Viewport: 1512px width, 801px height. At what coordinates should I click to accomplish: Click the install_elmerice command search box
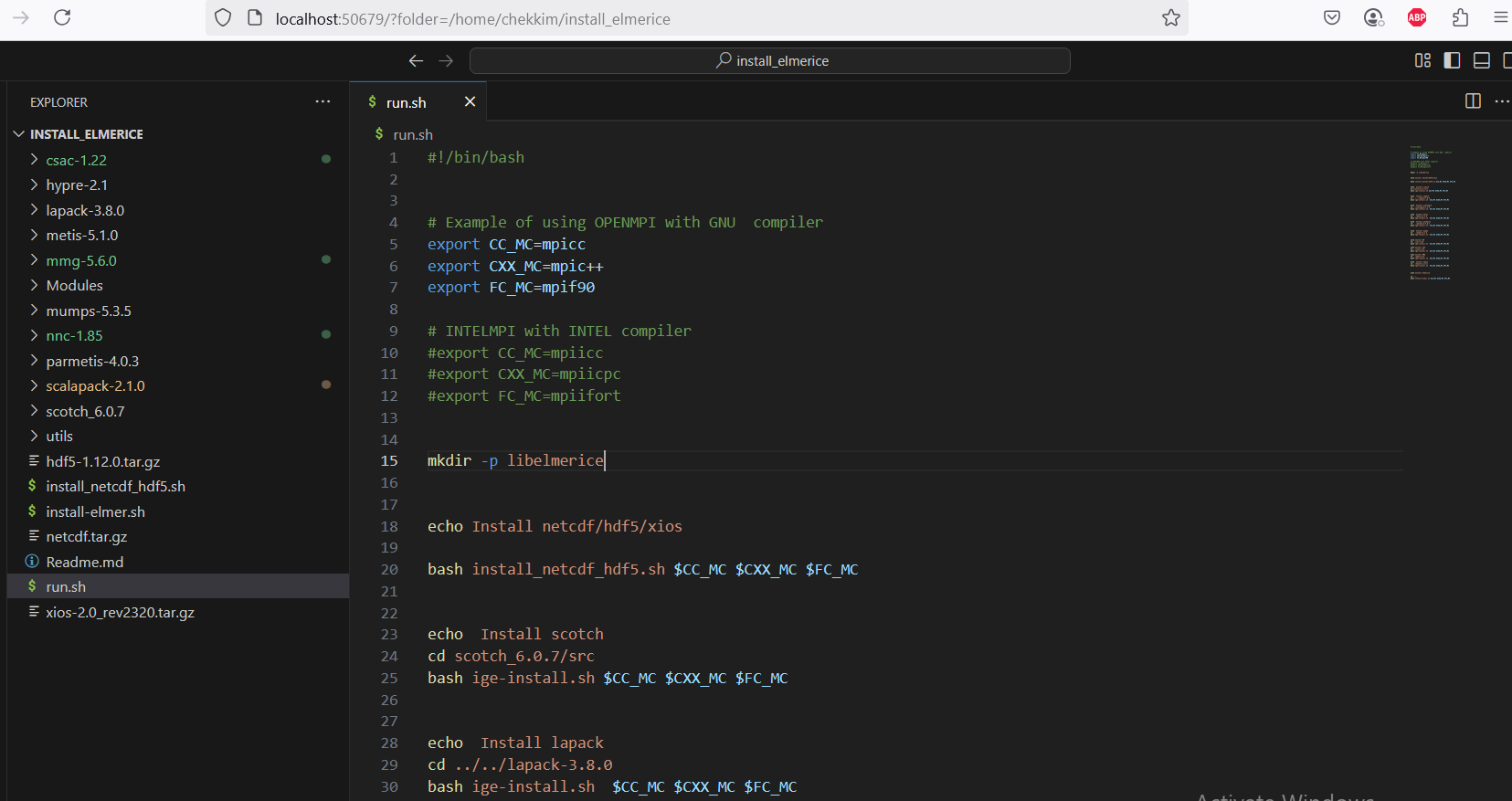(x=769, y=60)
